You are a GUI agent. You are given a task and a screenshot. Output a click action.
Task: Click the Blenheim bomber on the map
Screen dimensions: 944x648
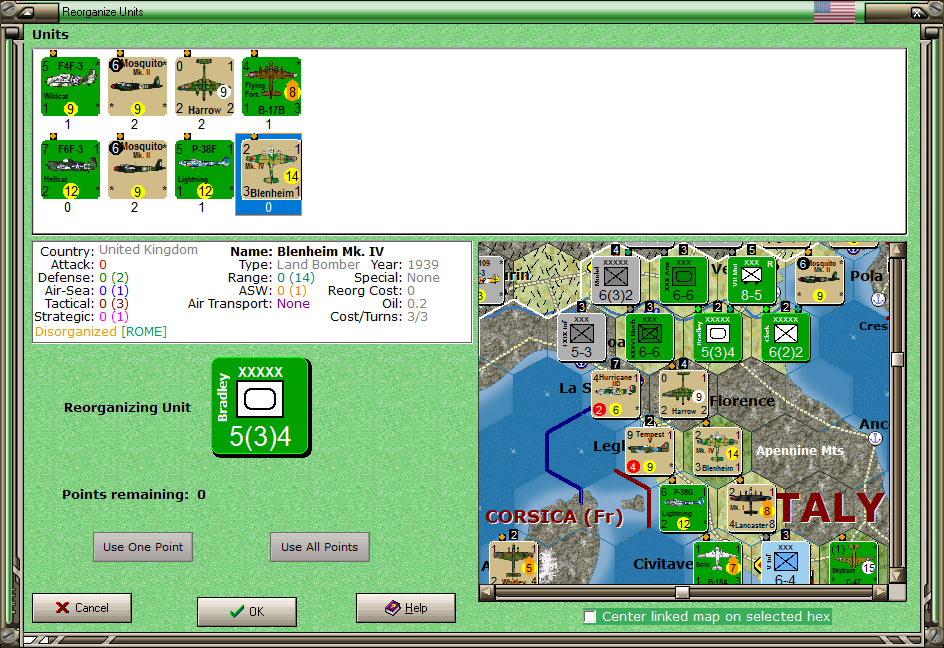717,451
